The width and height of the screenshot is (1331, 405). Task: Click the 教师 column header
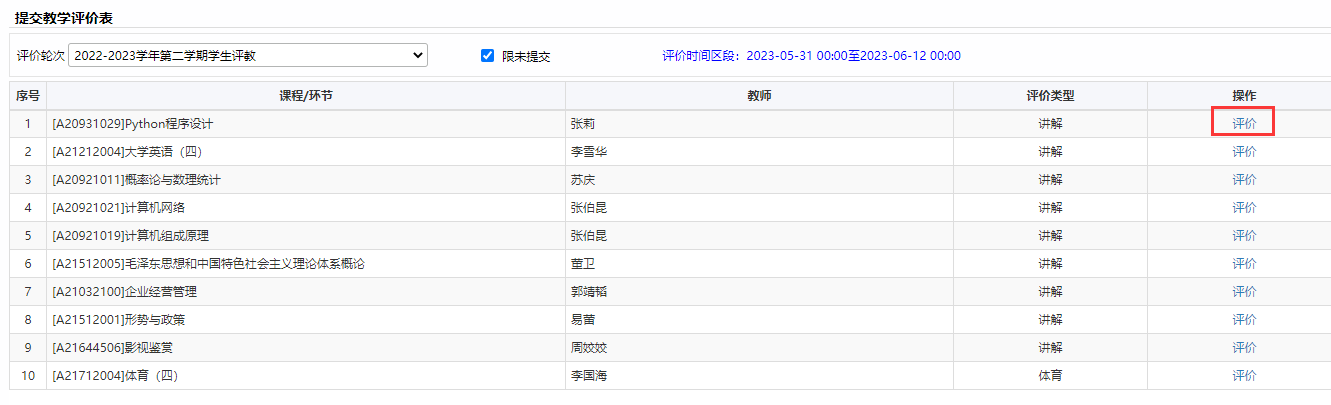click(759, 96)
